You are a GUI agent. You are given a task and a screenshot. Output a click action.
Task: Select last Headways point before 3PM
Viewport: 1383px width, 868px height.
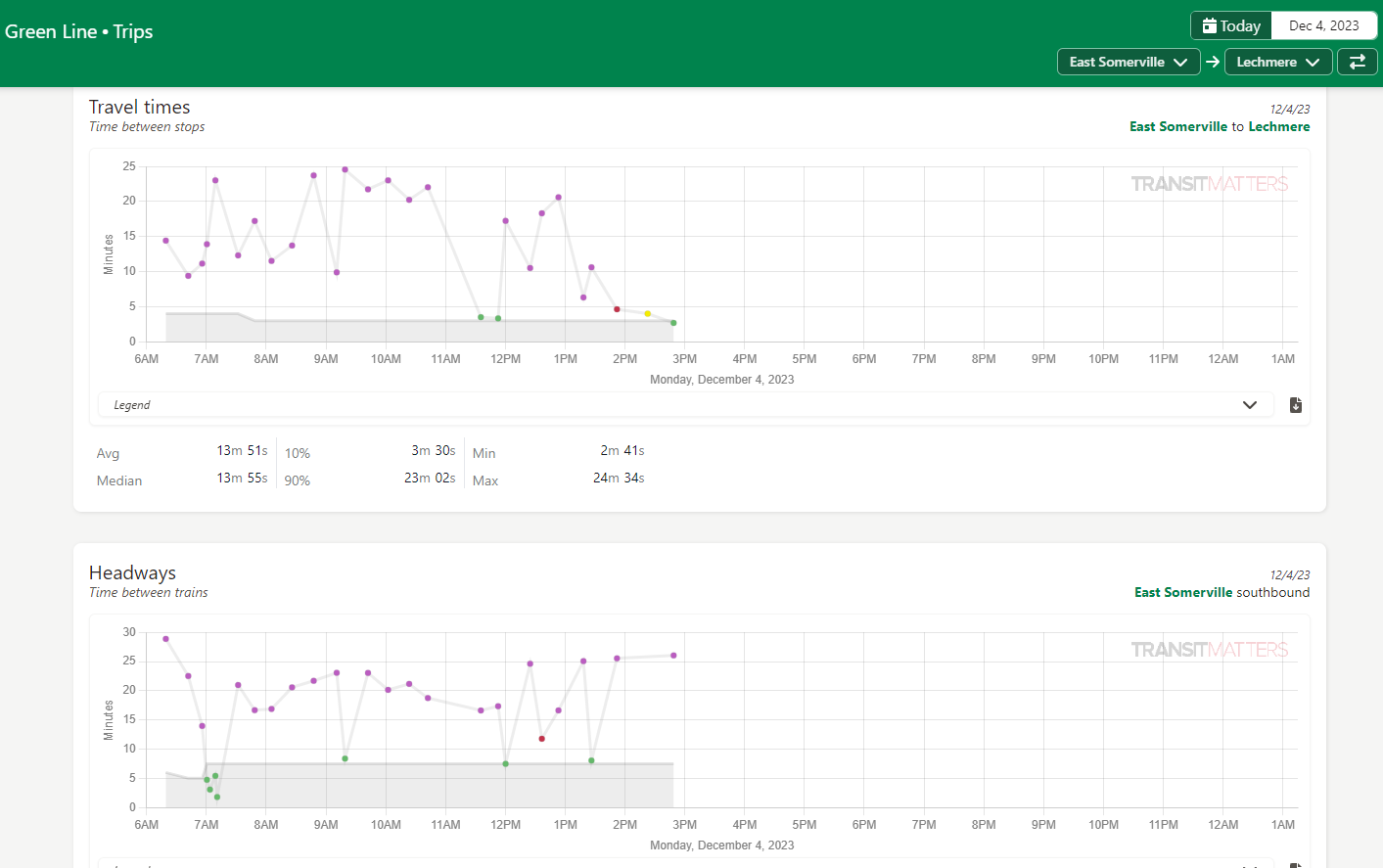click(673, 656)
